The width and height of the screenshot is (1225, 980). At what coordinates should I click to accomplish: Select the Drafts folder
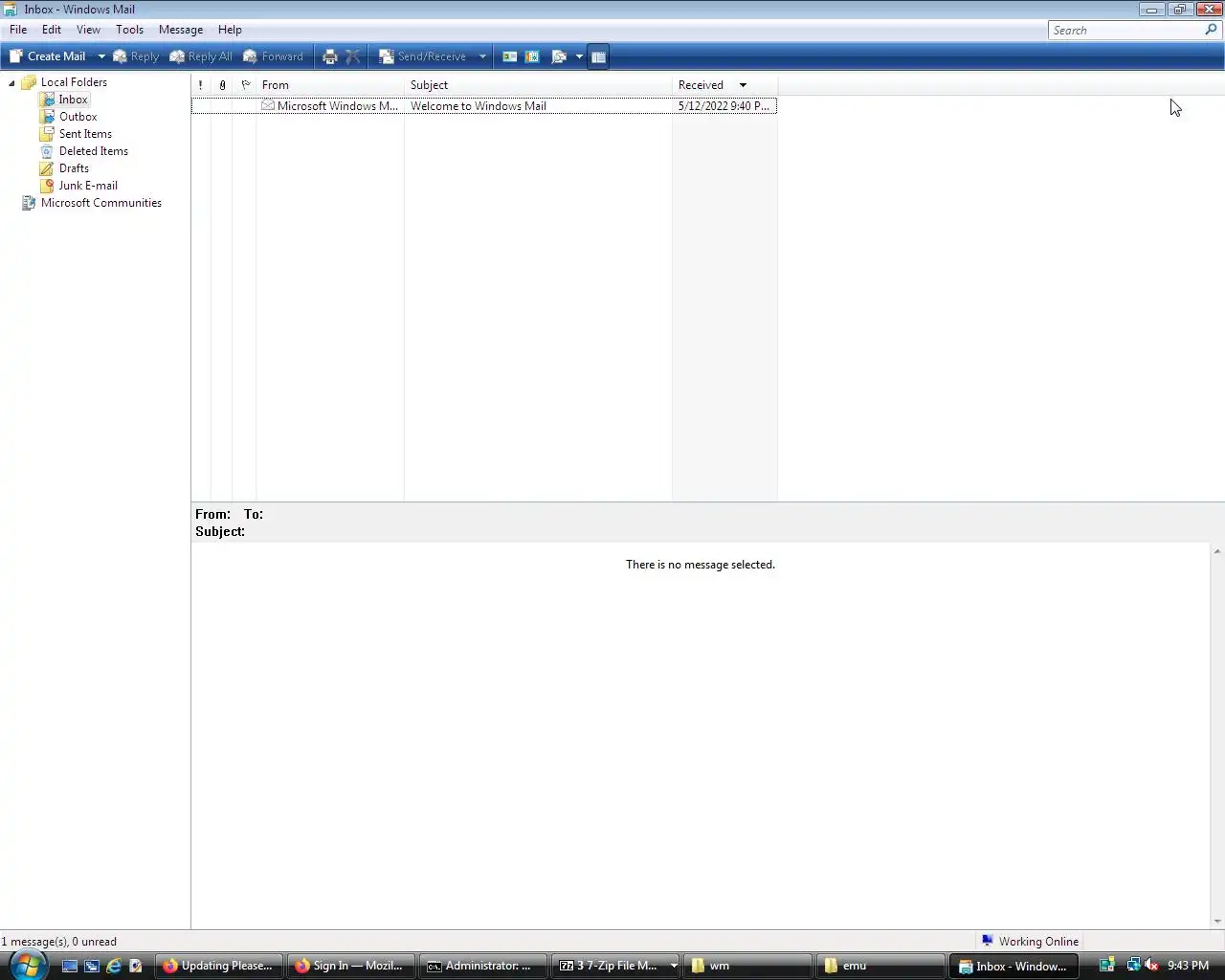[x=74, y=168]
